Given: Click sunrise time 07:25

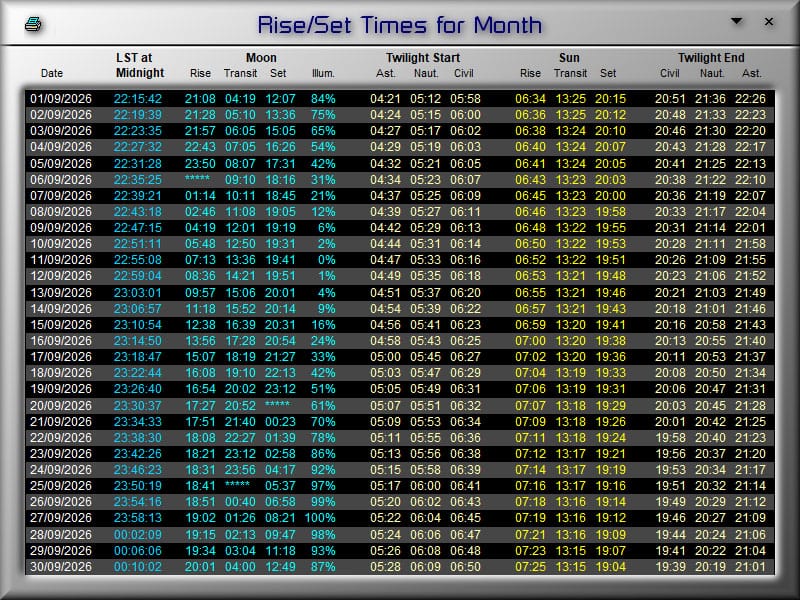Looking at the screenshot, I should [531, 567].
